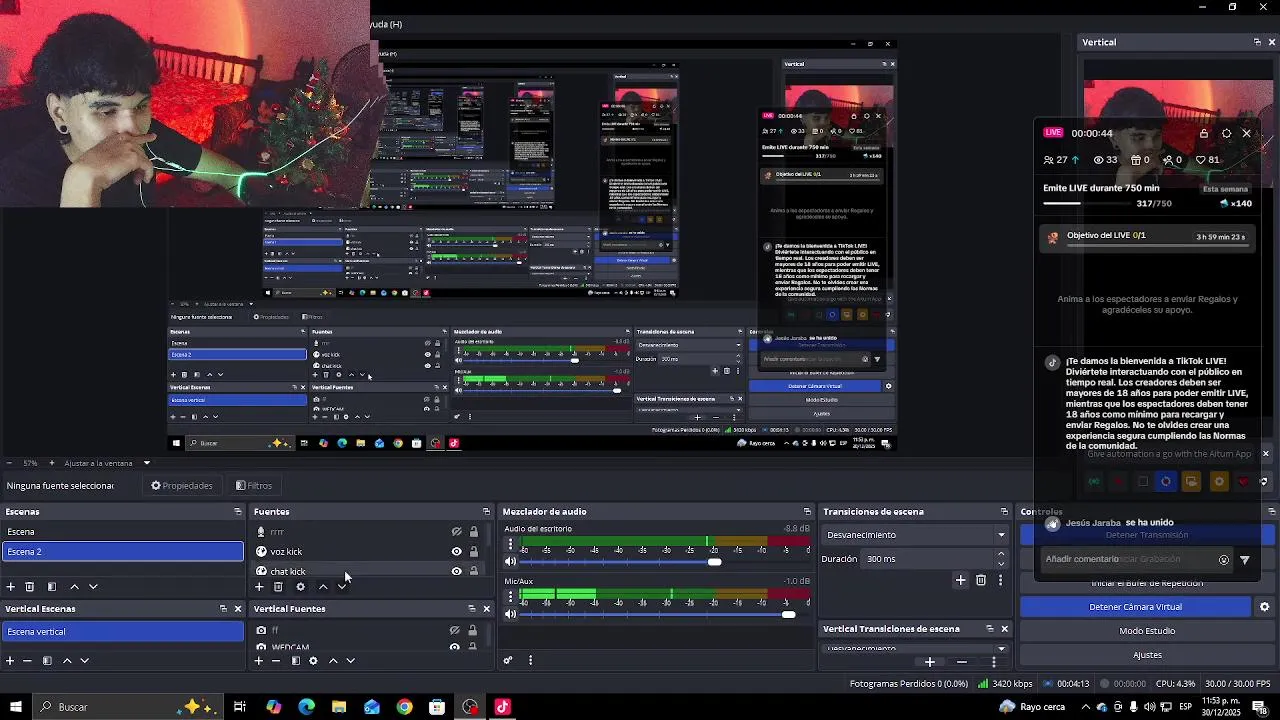1280x720 pixels.
Task: Open gear settings in Vertical Fuentes toolbar
Action: tap(313, 661)
